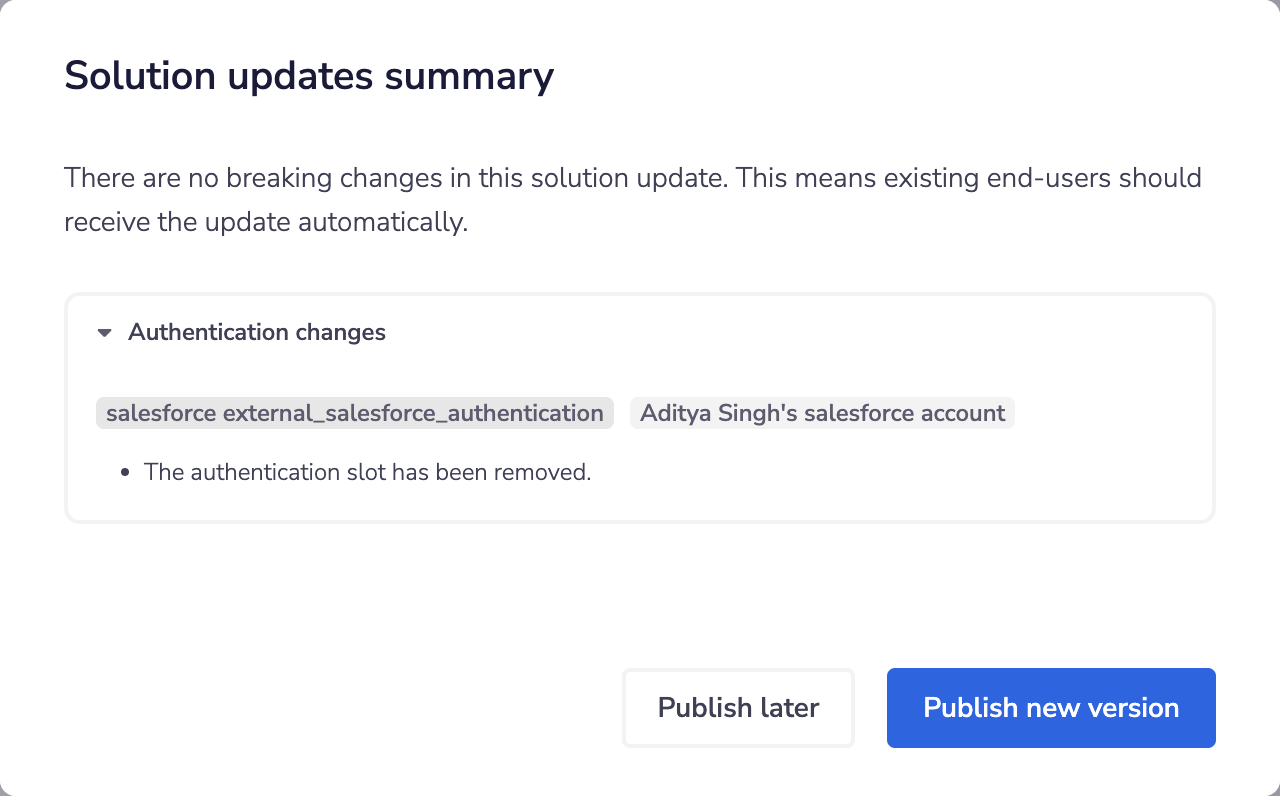This screenshot has height=796, width=1280.
Task: Collapse the Authentication changes triangle arrow
Action: pyautogui.click(x=105, y=333)
